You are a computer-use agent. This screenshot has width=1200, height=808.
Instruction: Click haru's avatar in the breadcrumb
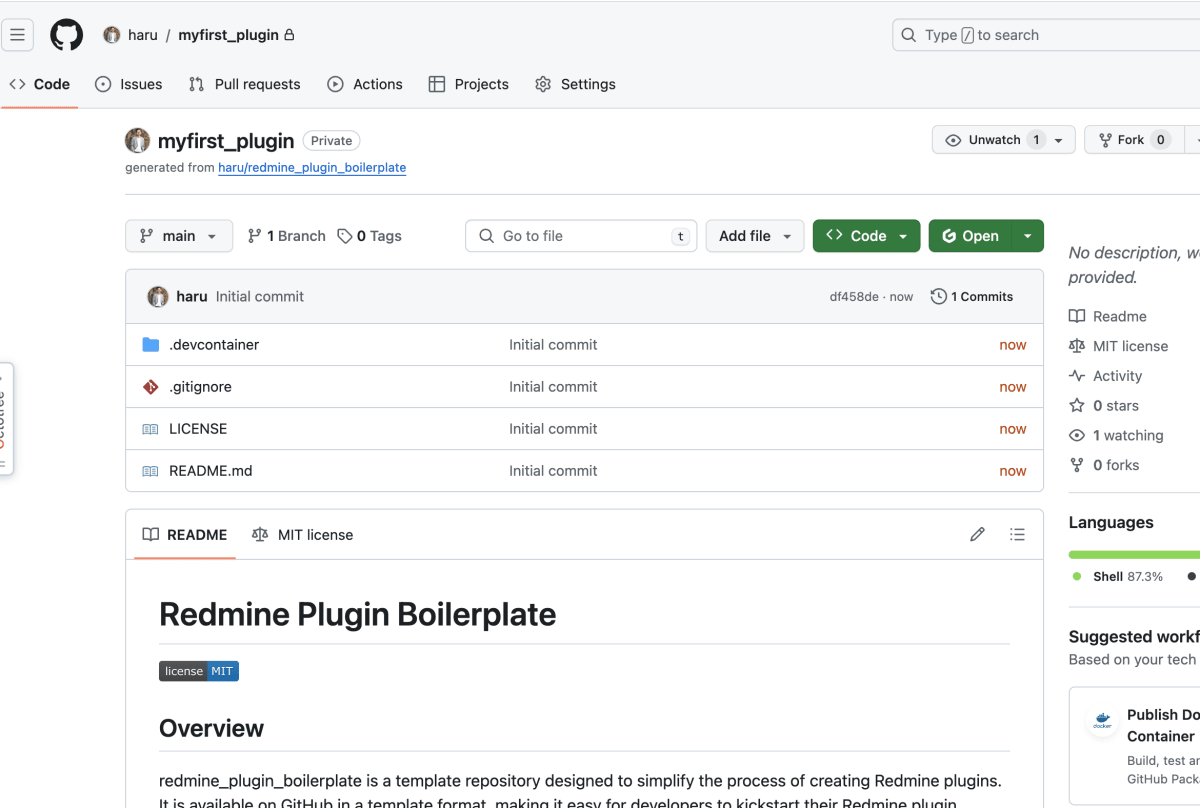point(112,35)
